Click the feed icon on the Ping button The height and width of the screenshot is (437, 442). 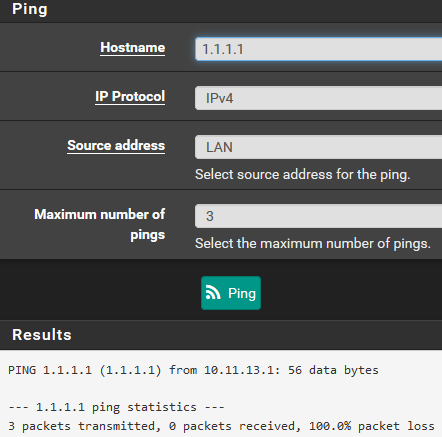[213, 293]
